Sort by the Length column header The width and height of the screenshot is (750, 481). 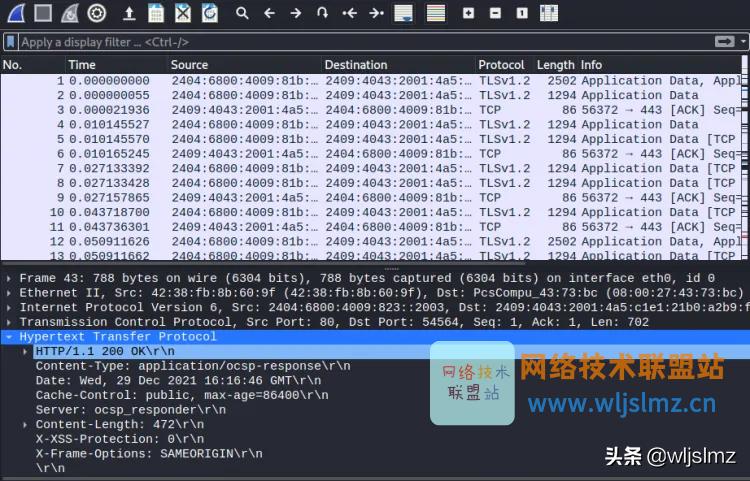coord(555,65)
